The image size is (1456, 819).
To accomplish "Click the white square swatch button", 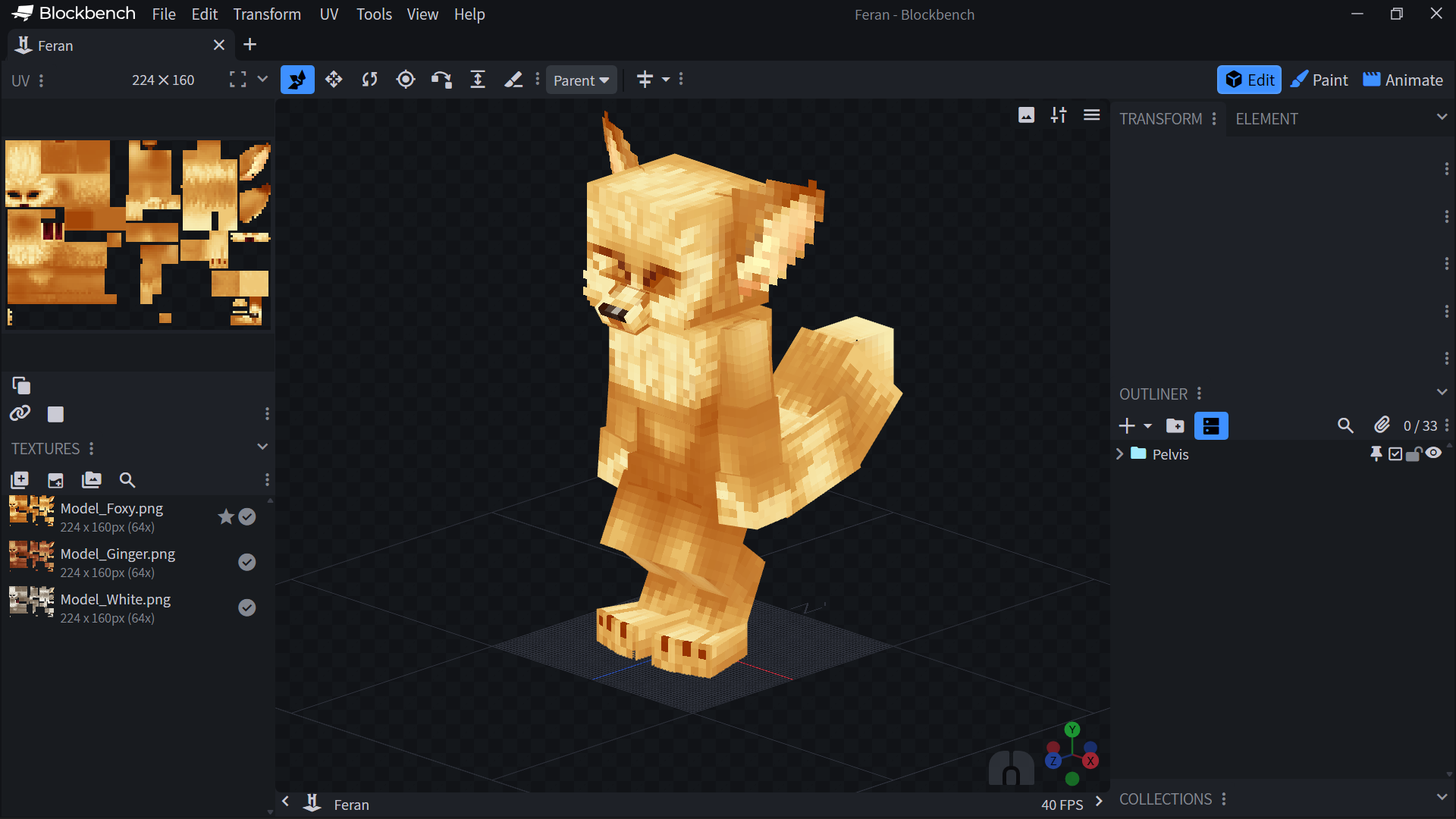I will [x=55, y=414].
